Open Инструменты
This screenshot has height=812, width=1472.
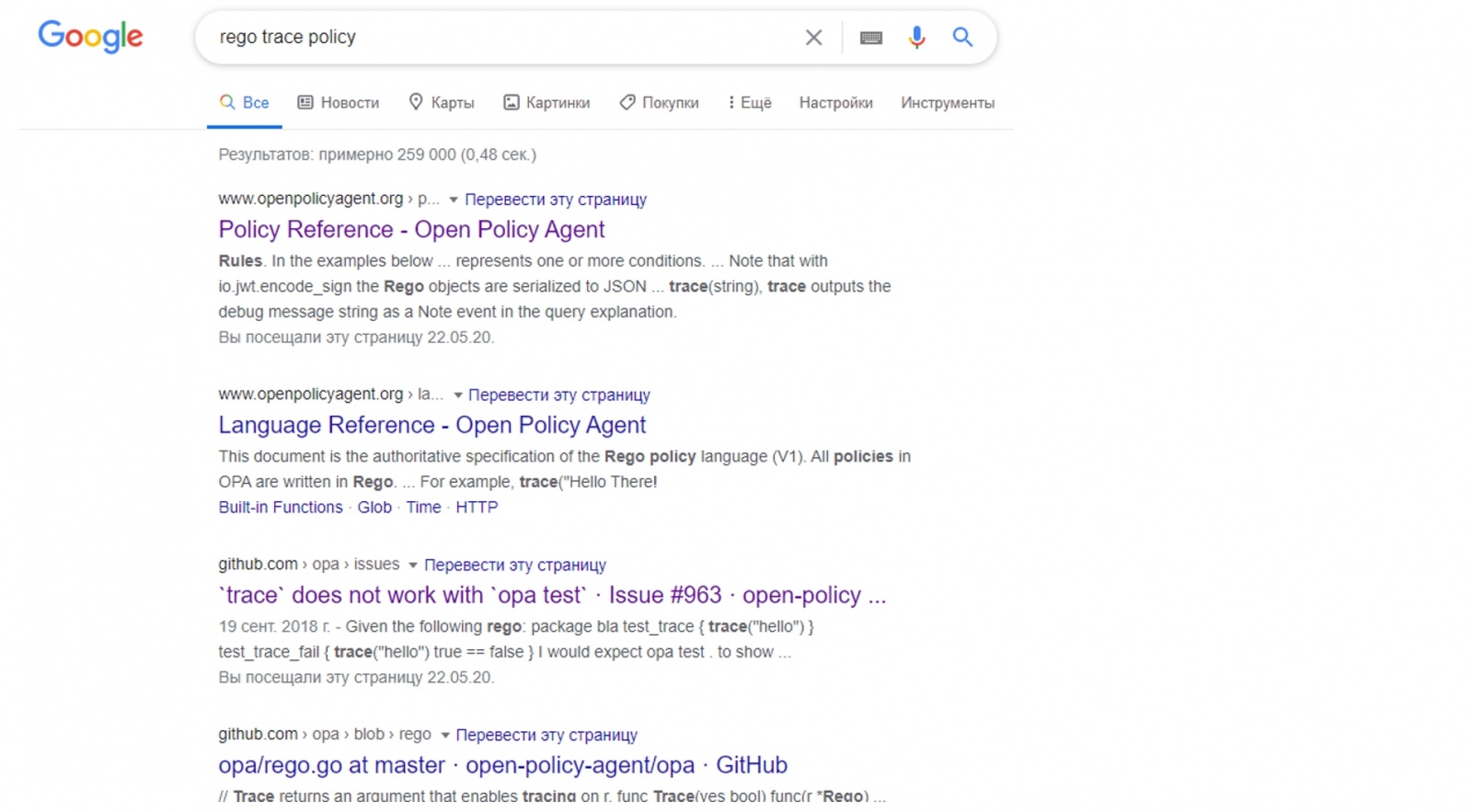(948, 103)
